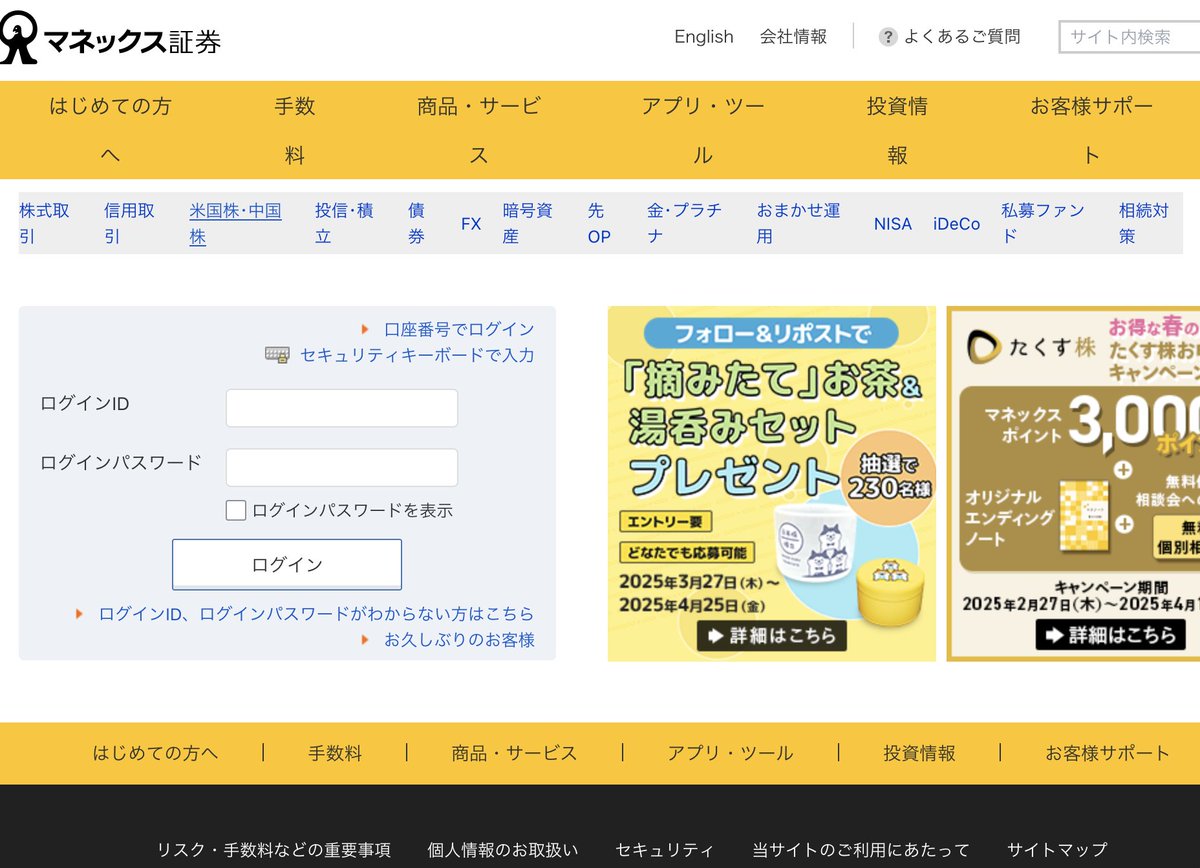This screenshot has height=868, width=1200.
Task: Click the Monex Securities logo
Action: point(110,37)
